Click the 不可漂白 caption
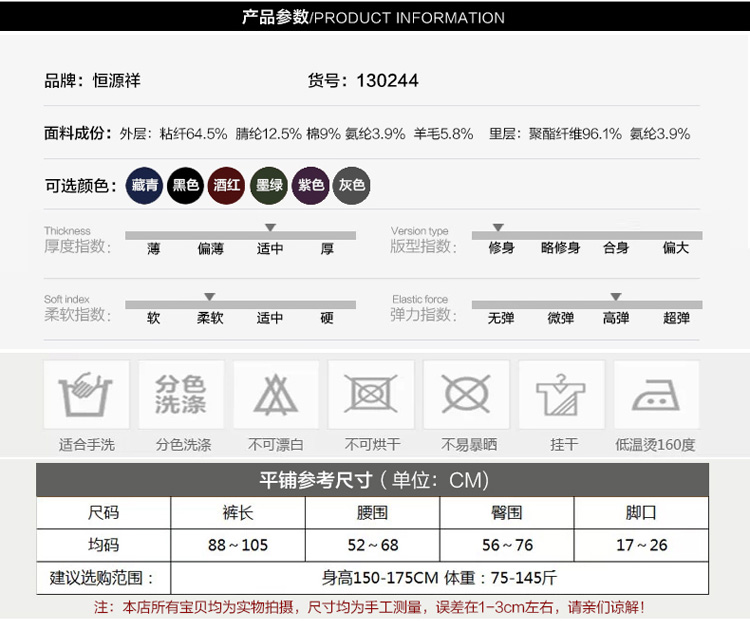 [x=276, y=444]
